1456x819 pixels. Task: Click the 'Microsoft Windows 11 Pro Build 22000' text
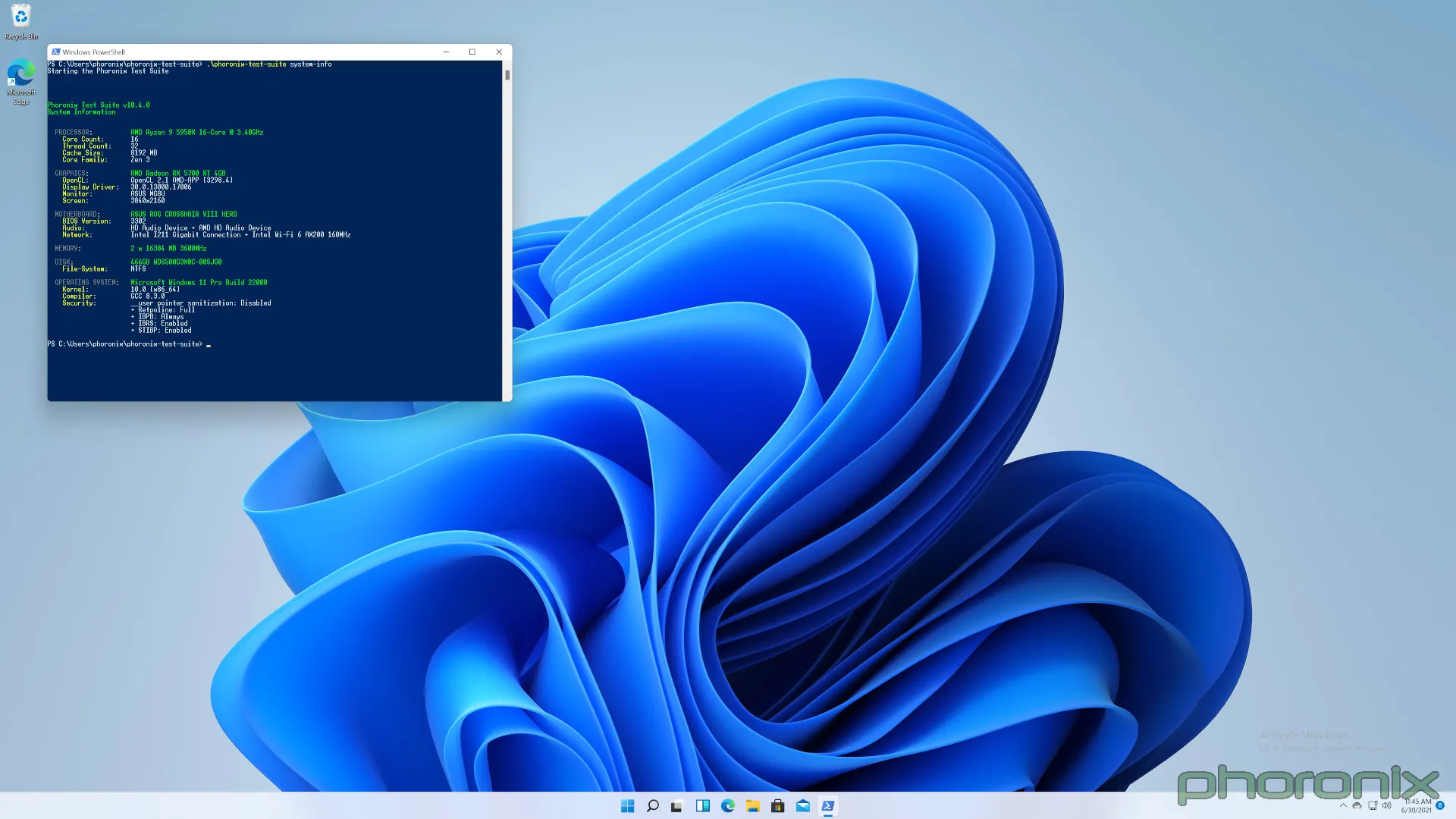pos(199,283)
